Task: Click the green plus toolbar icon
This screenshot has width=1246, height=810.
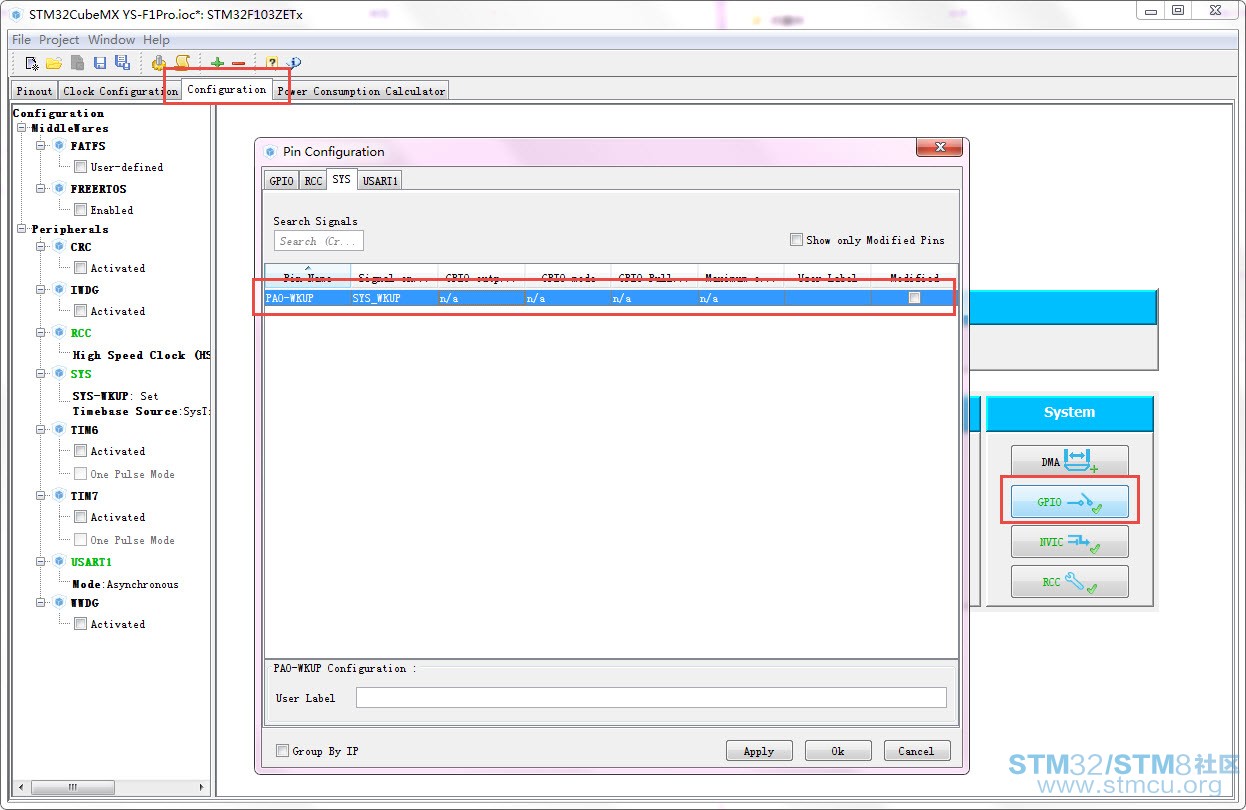Action: click(217, 63)
